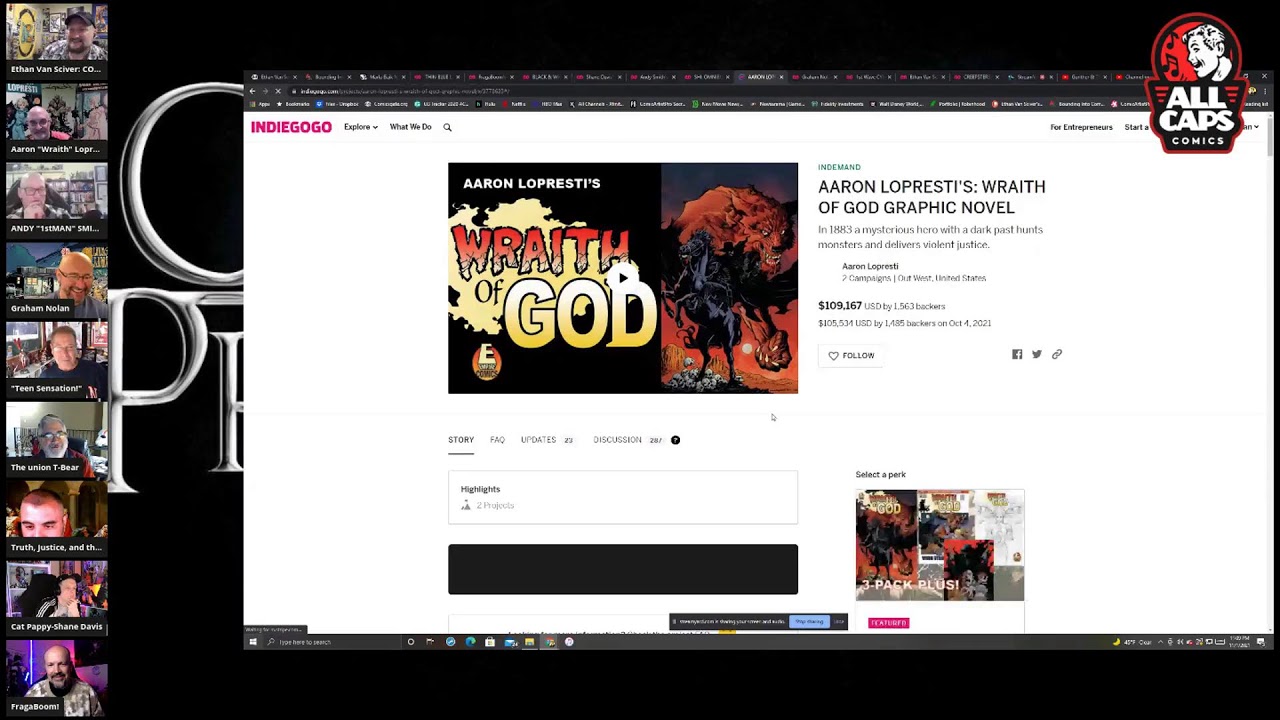This screenshot has width=1280, height=720.
Task: Click the Indiegogo search magnifier icon
Action: coord(447,127)
